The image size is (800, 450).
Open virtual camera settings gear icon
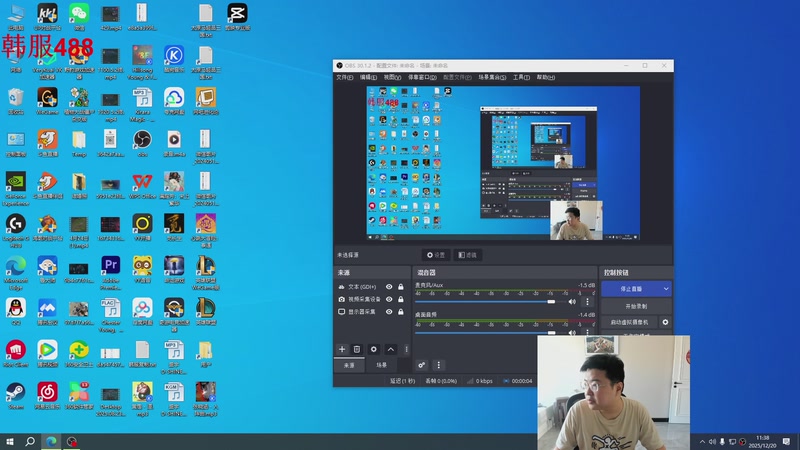point(665,322)
